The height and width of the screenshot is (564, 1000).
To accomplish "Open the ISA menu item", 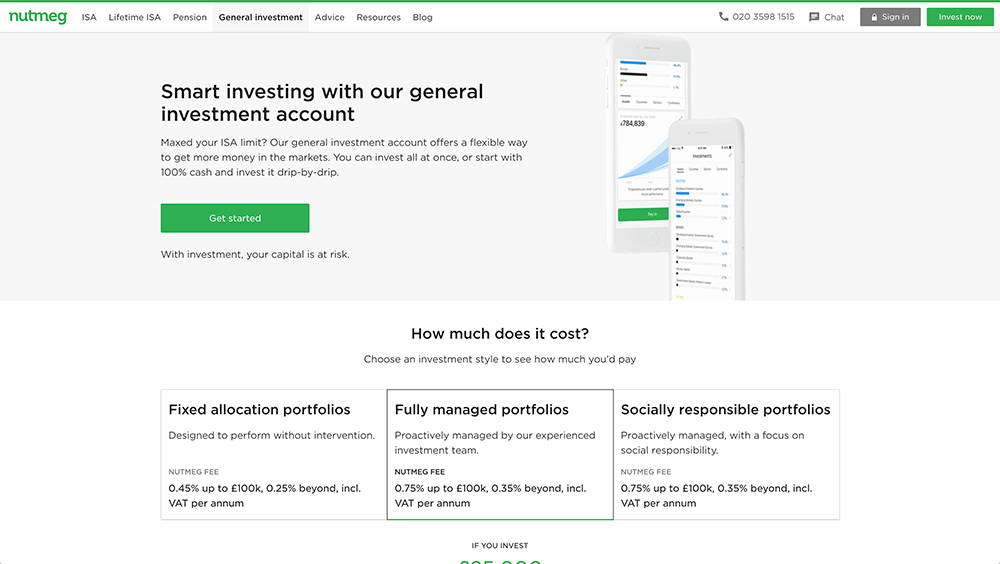I will point(89,17).
